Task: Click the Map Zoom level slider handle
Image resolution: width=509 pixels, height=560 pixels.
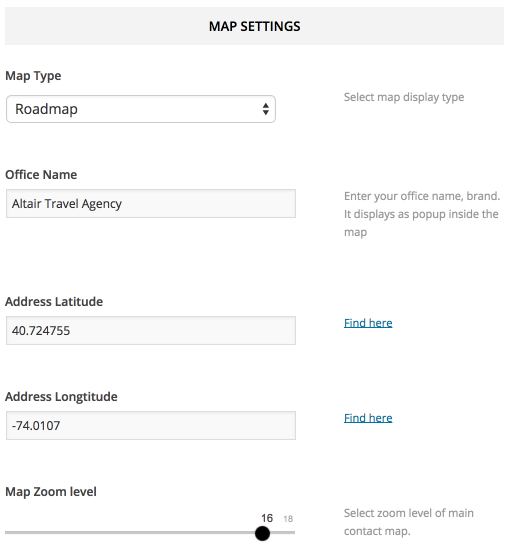Action: 262,533
